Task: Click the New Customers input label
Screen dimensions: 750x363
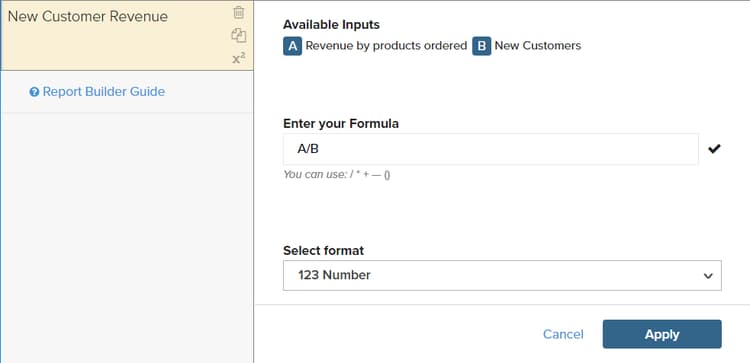Action: point(538,46)
